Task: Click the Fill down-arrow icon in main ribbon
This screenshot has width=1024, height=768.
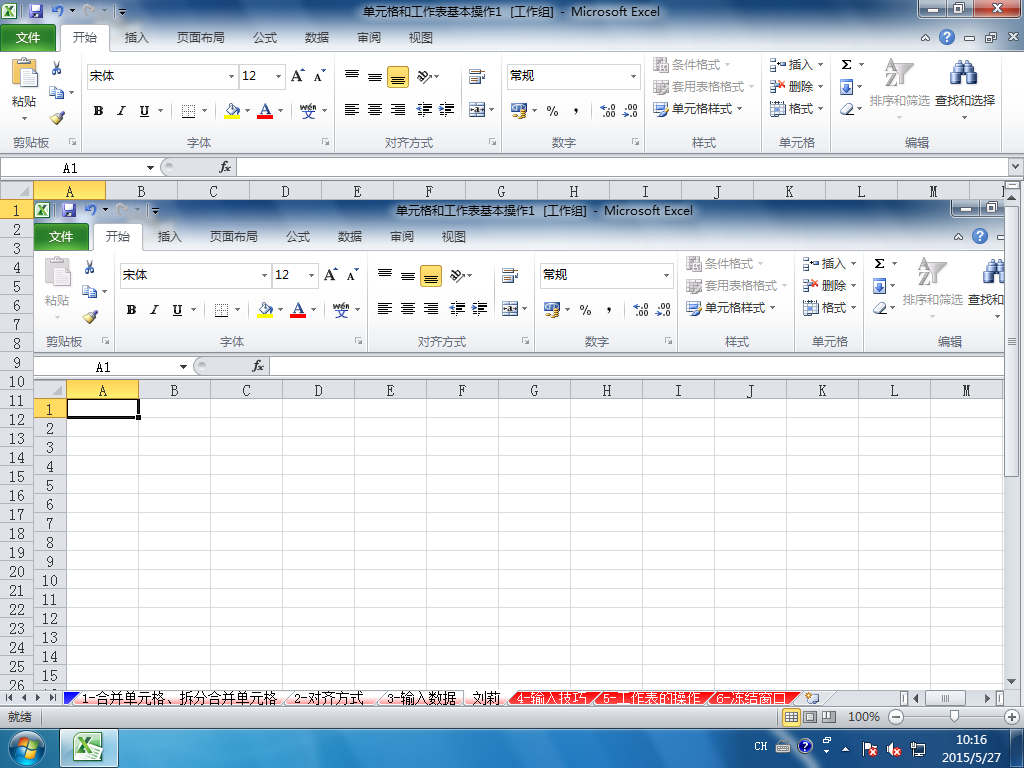Action: (x=846, y=87)
